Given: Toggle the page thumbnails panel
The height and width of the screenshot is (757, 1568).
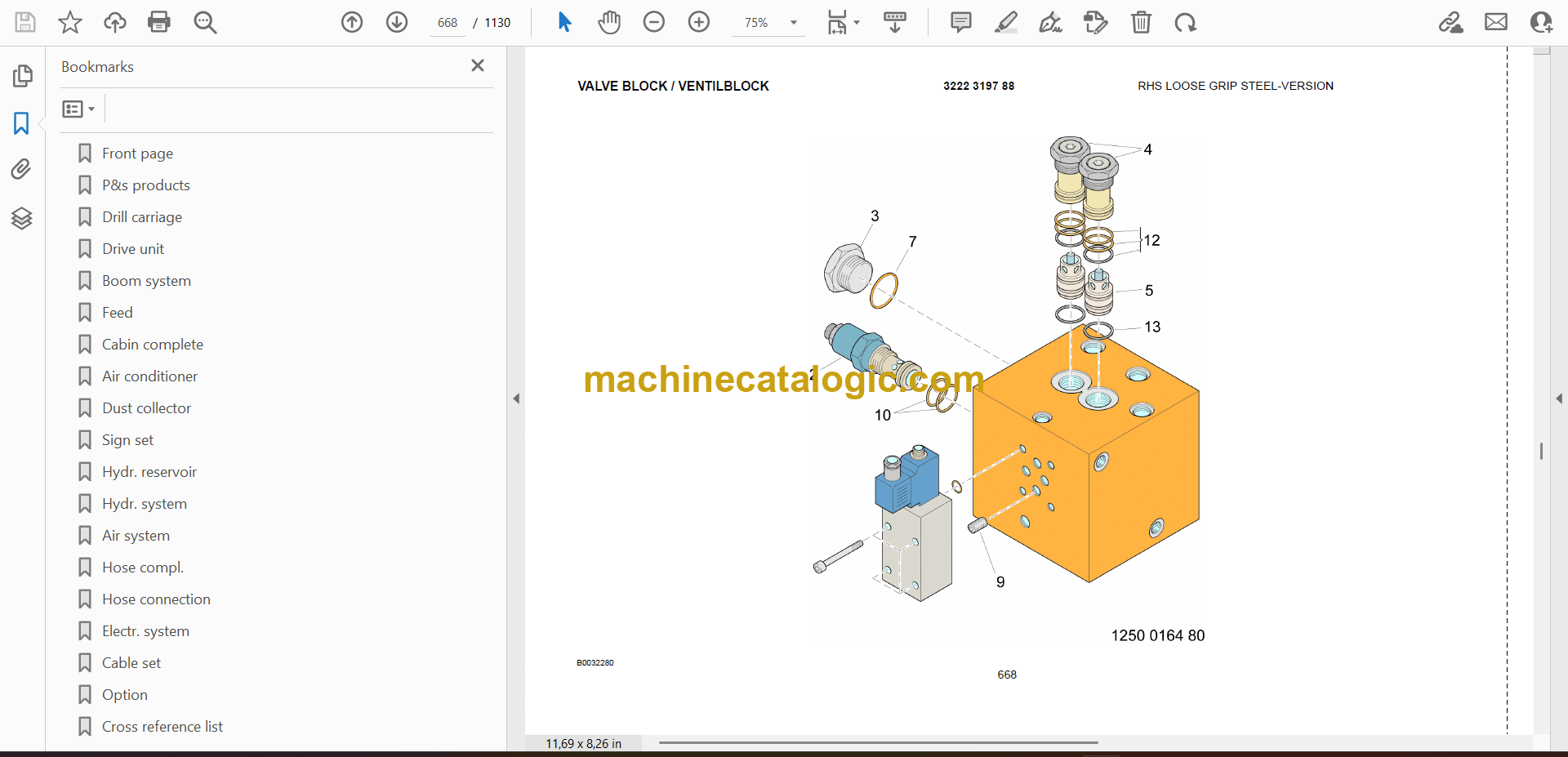Looking at the screenshot, I should point(21,76).
